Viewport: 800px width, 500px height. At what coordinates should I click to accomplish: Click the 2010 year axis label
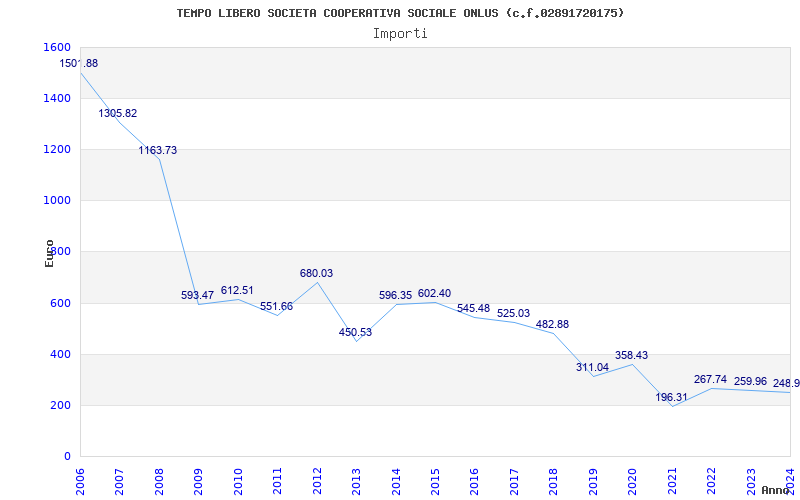(x=238, y=483)
